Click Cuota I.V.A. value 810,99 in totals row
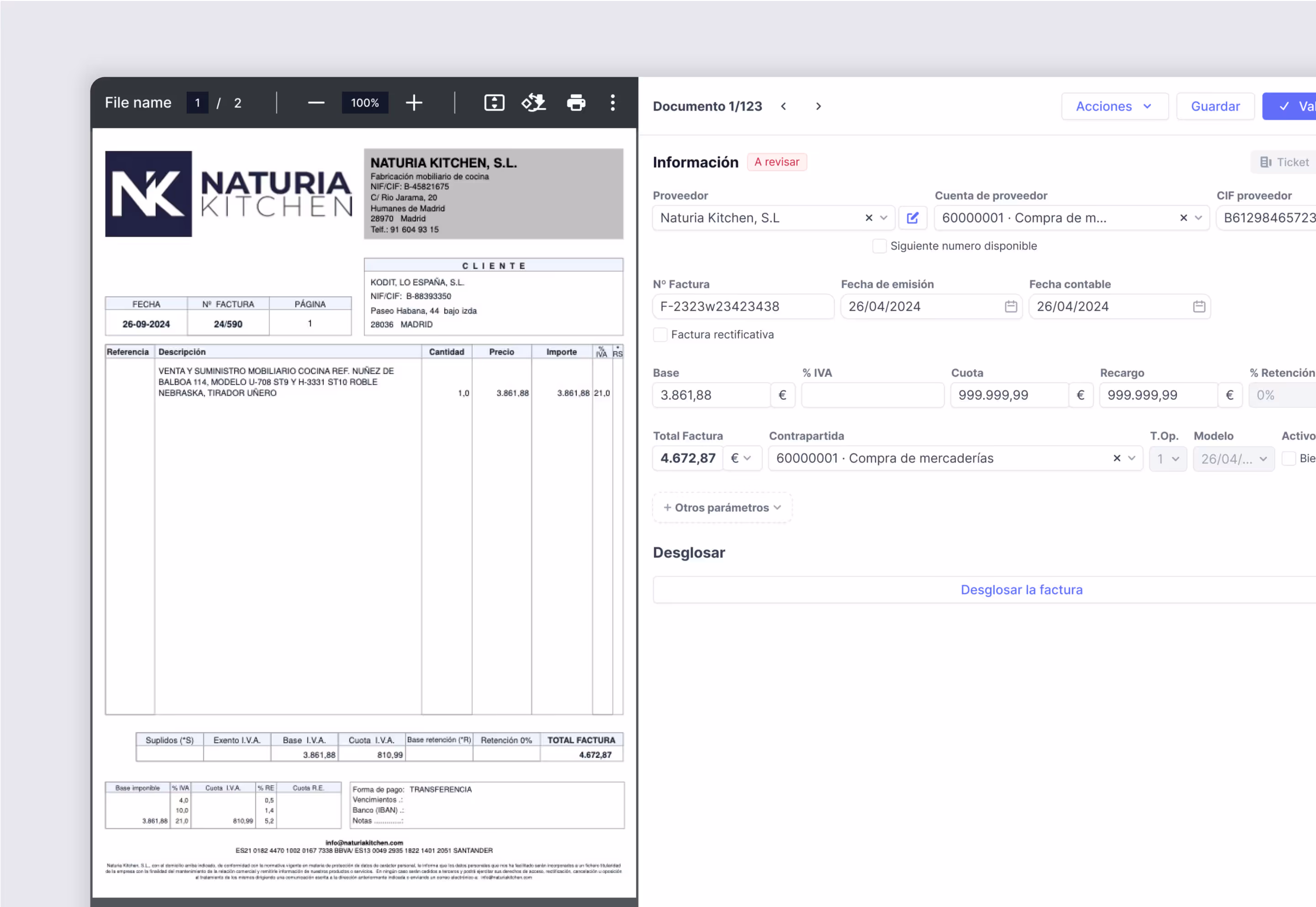The height and width of the screenshot is (907, 1316). (390, 755)
